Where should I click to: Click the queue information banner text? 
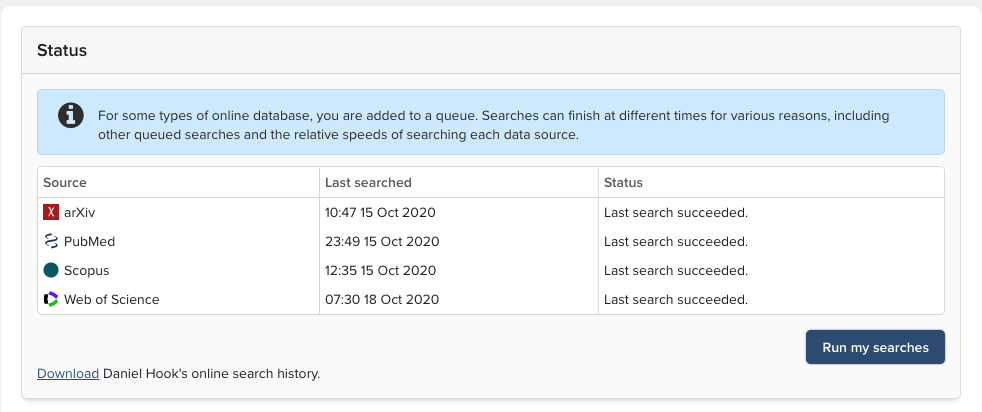coord(493,125)
